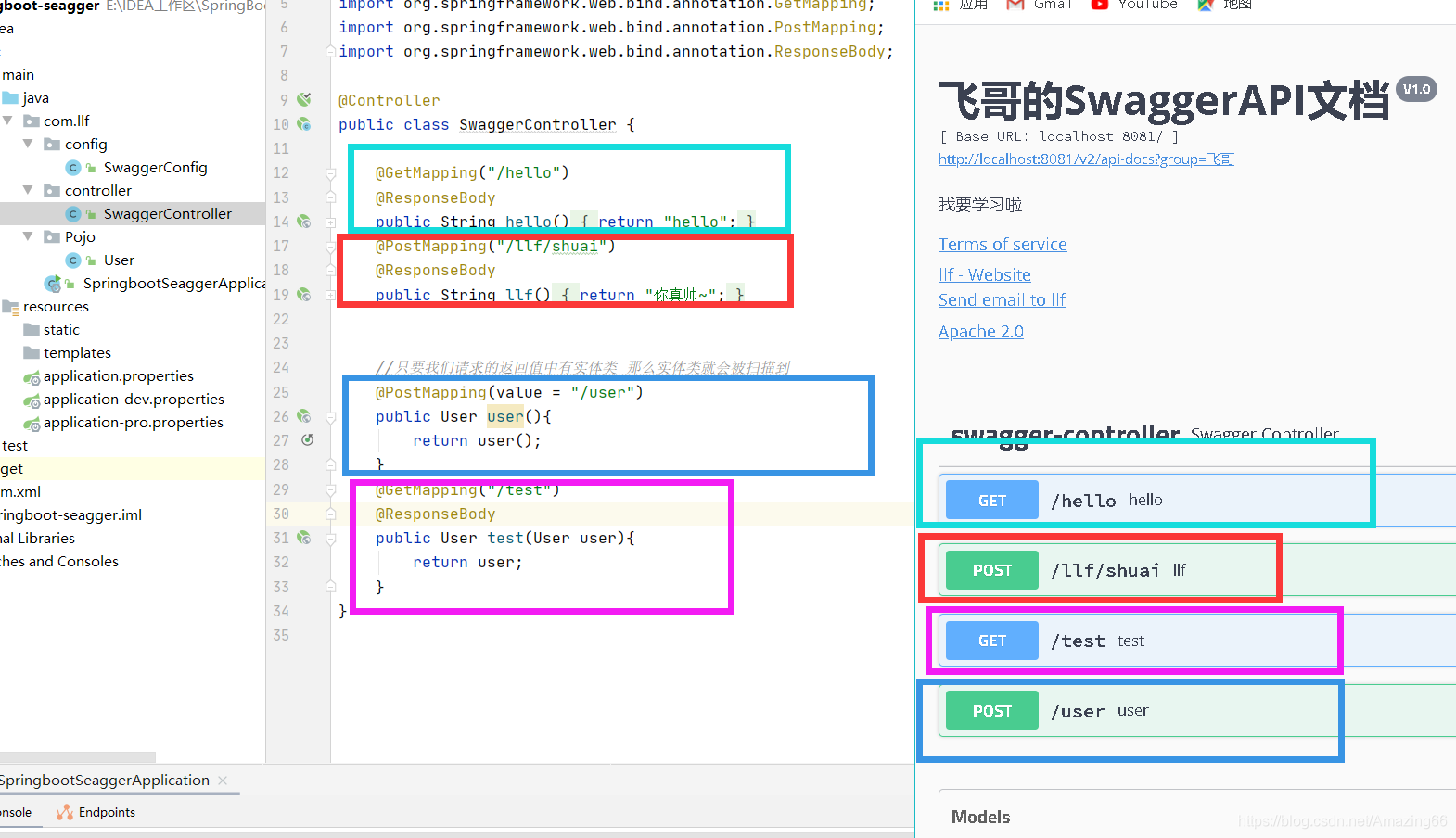Image resolution: width=1456 pixels, height=838 pixels.
Task: Collapse the config package arrow
Action: (x=28, y=144)
